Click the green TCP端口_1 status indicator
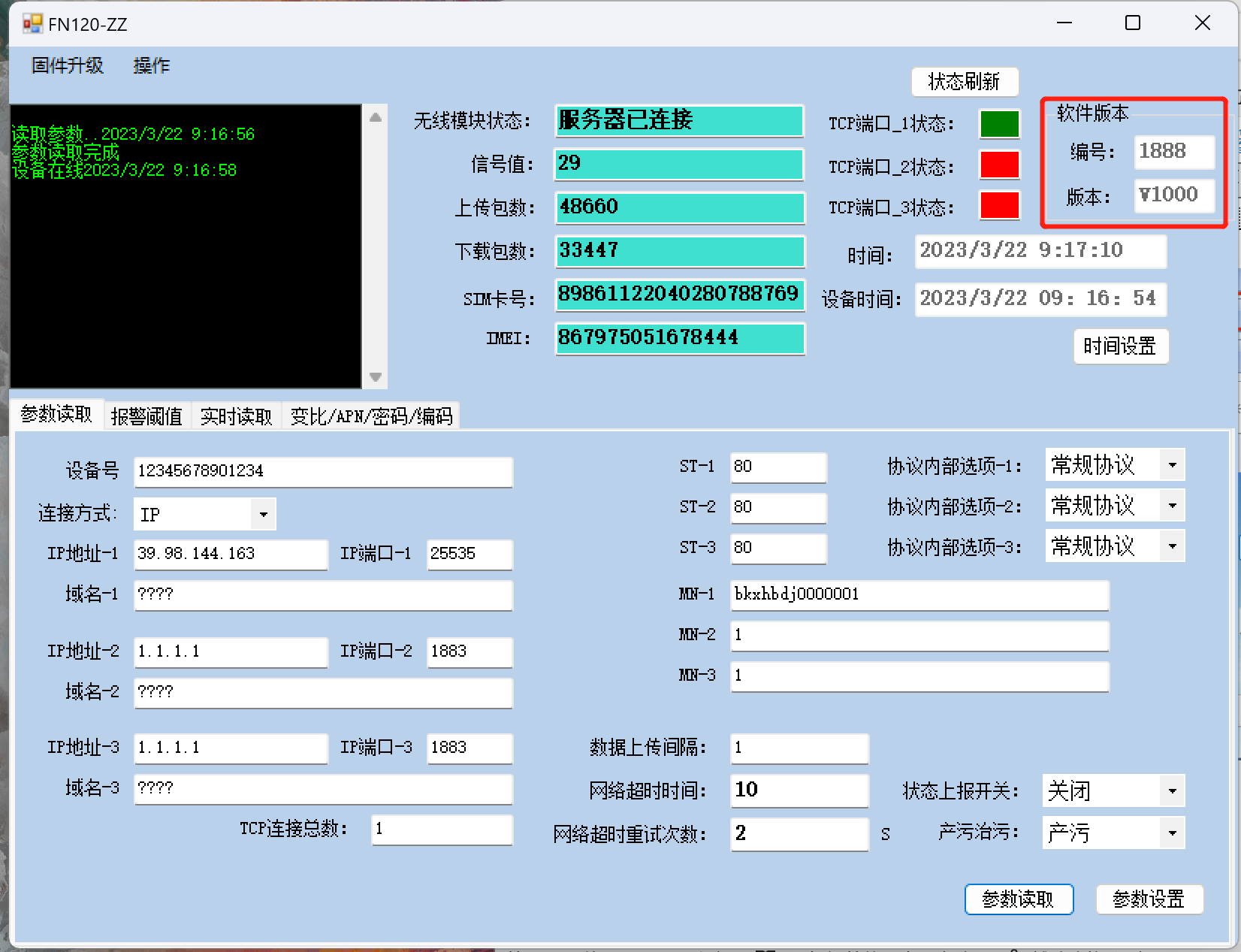 pos(999,124)
